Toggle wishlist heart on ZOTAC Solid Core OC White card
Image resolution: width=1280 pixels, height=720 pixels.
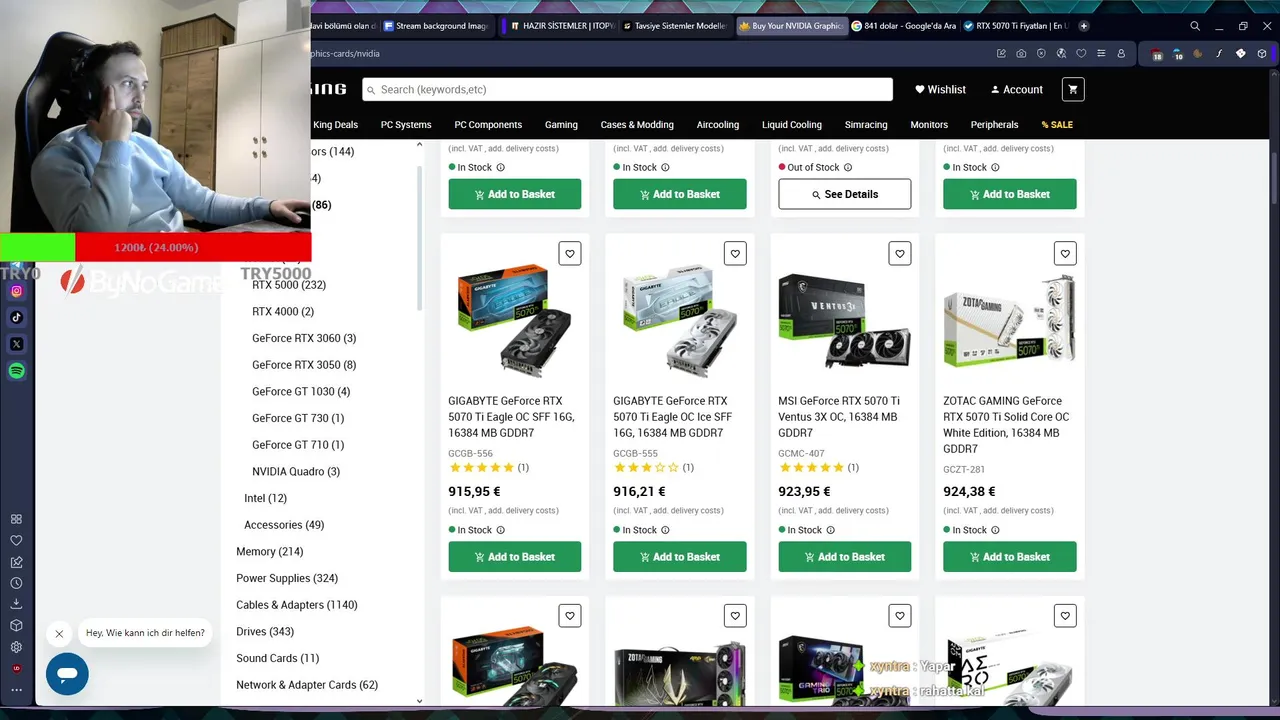tap(1065, 254)
